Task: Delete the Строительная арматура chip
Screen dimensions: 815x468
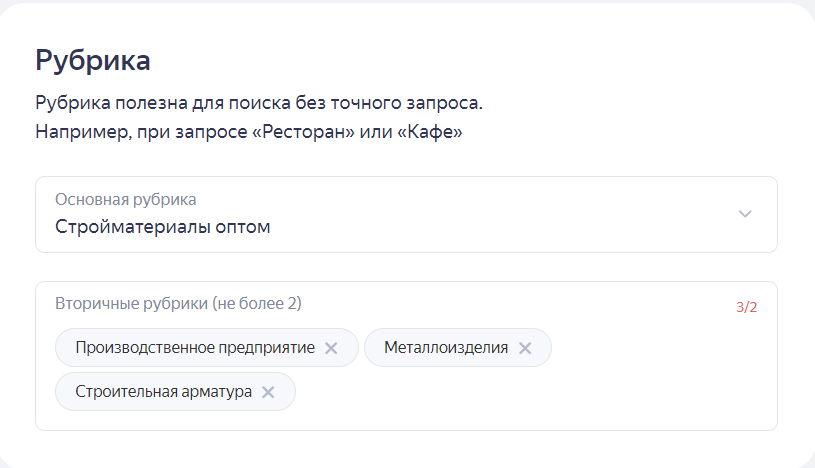Action: coord(268,392)
